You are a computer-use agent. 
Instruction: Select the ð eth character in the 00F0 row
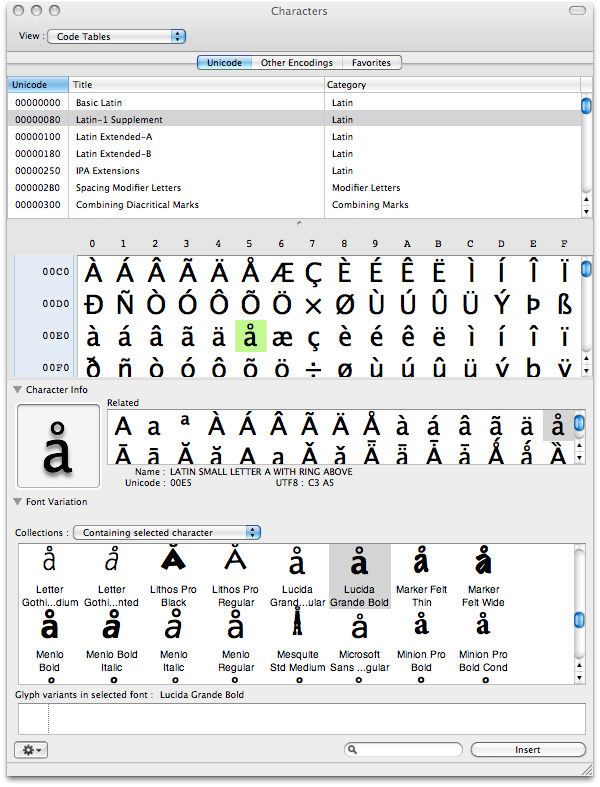click(93, 368)
